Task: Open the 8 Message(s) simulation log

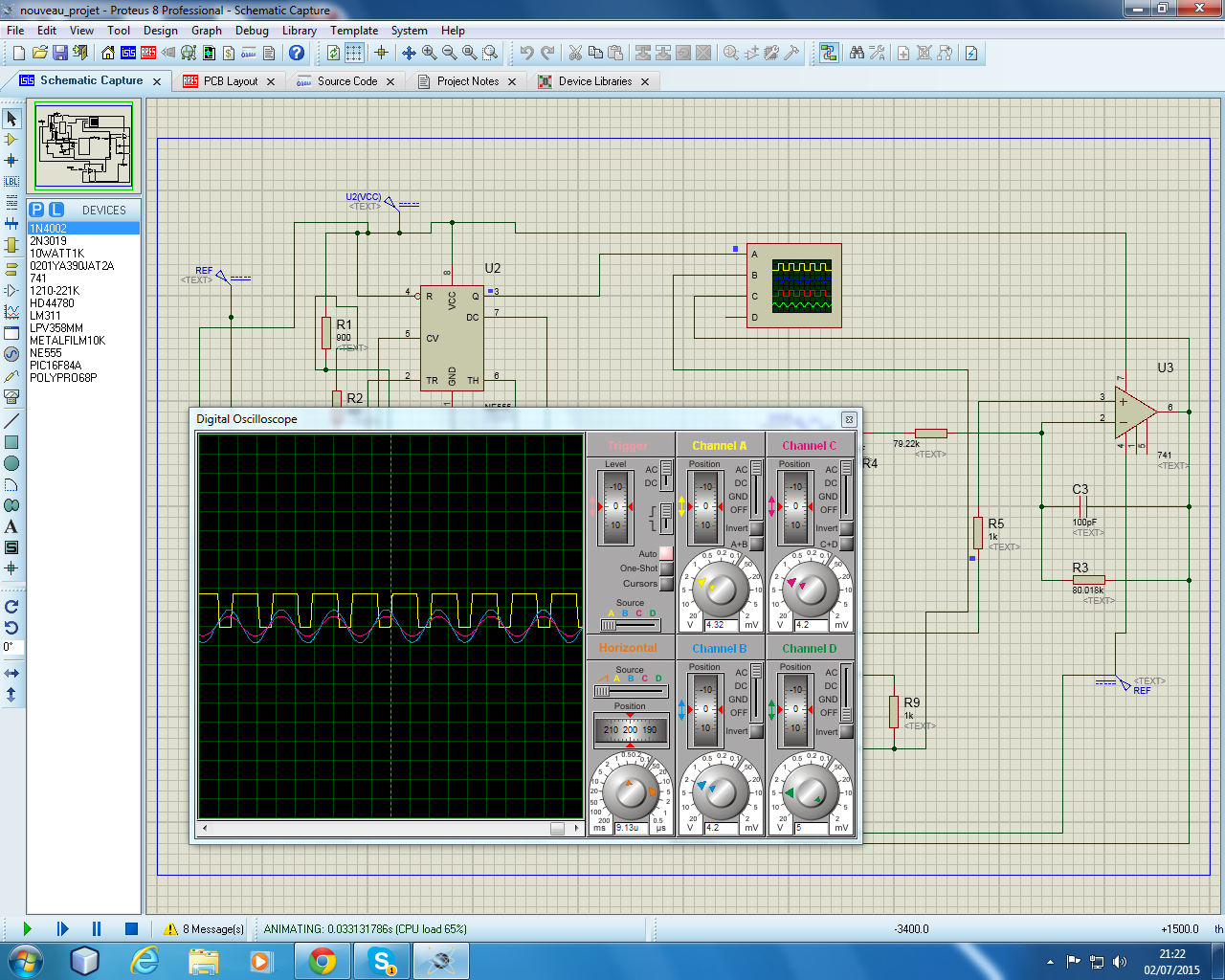Action: (x=204, y=928)
